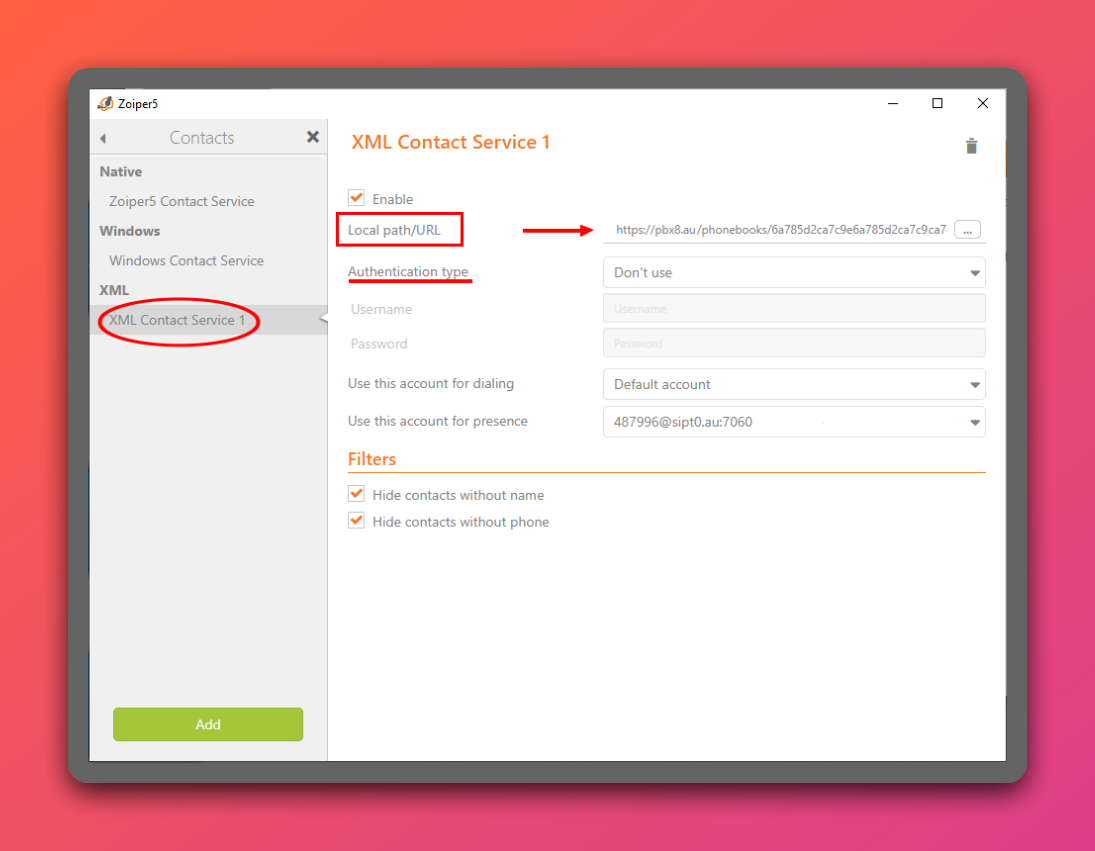The height and width of the screenshot is (851, 1095).
Task: Click the Username input field
Action: tap(794, 308)
